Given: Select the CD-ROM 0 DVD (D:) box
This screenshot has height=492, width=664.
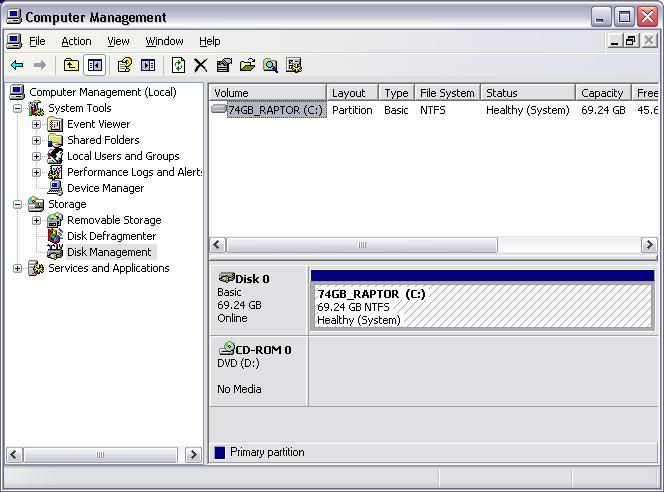Looking at the screenshot, I should point(258,371).
